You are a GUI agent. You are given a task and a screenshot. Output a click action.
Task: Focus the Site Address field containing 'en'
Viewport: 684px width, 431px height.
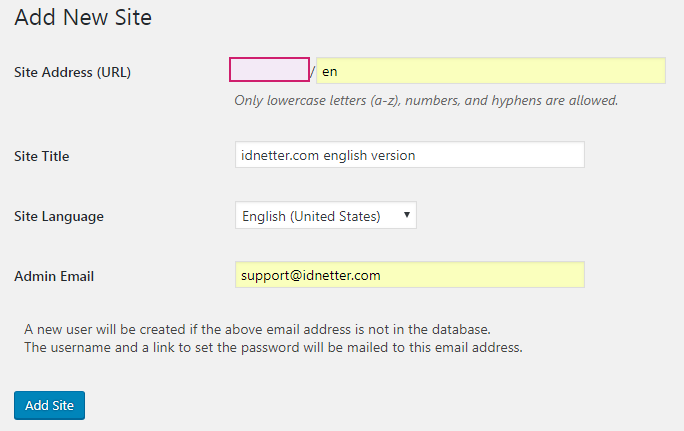coord(491,71)
